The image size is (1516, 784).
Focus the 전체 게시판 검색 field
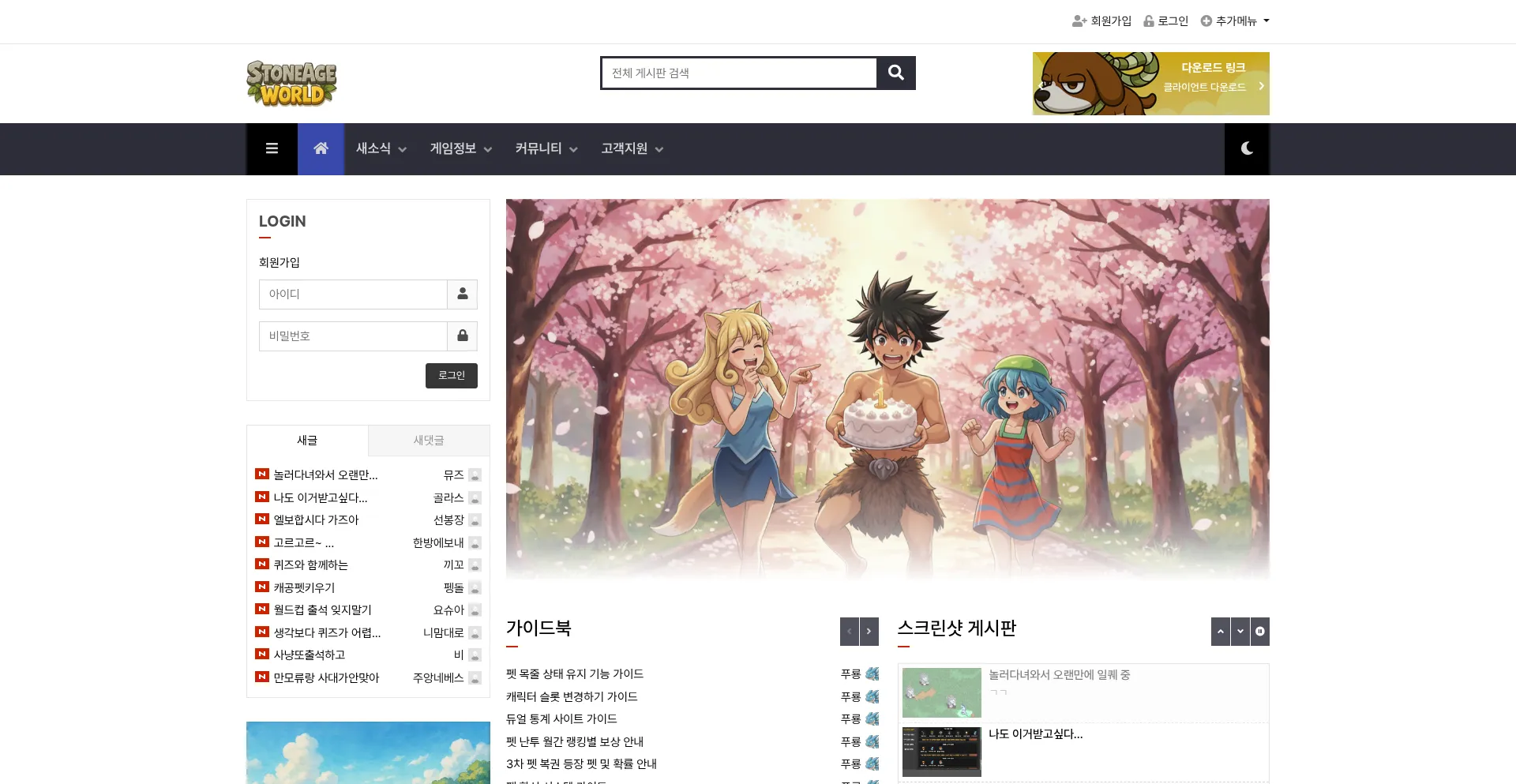coord(739,73)
